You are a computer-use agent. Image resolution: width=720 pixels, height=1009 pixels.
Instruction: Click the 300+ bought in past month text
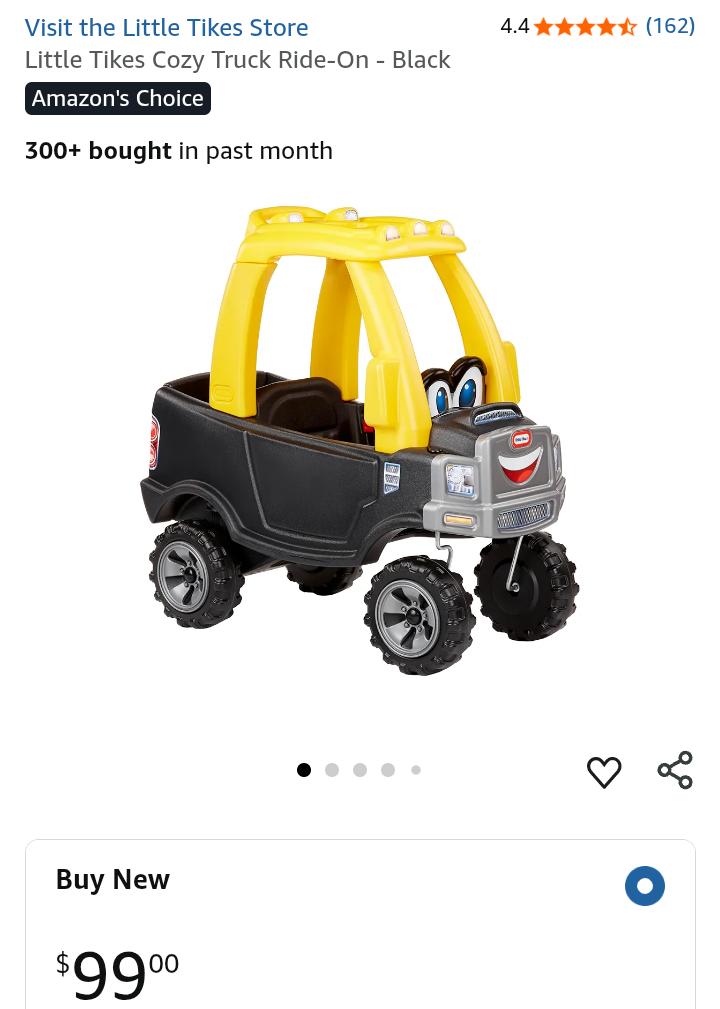179,151
